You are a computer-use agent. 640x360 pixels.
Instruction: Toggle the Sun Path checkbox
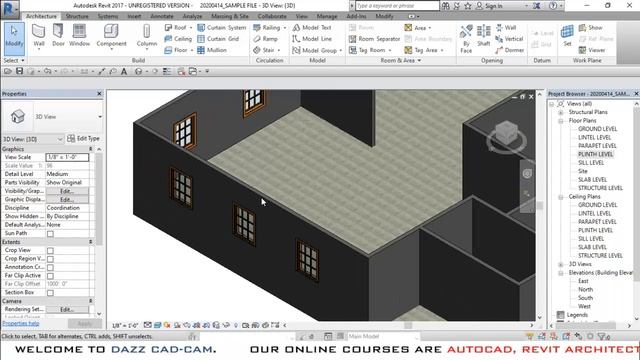point(50,234)
